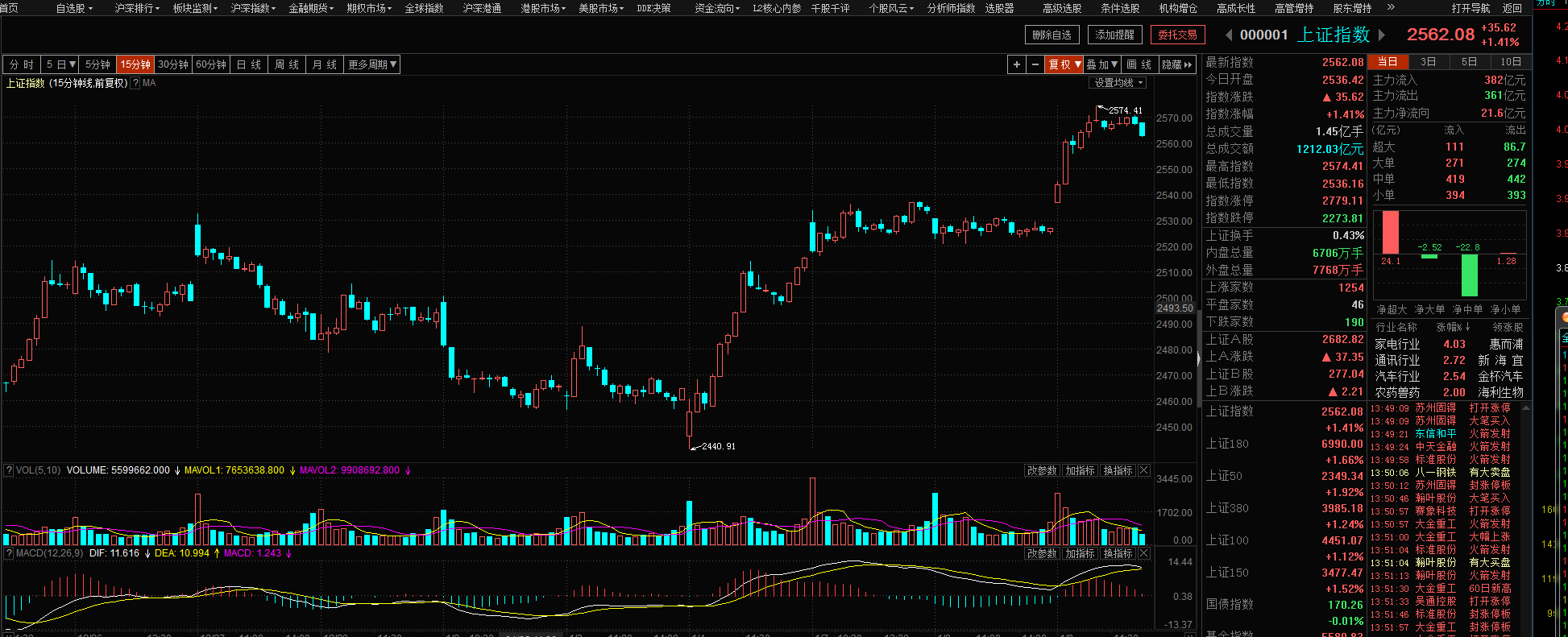Open the 上证180 index row

pyautogui.click(x=1284, y=452)
